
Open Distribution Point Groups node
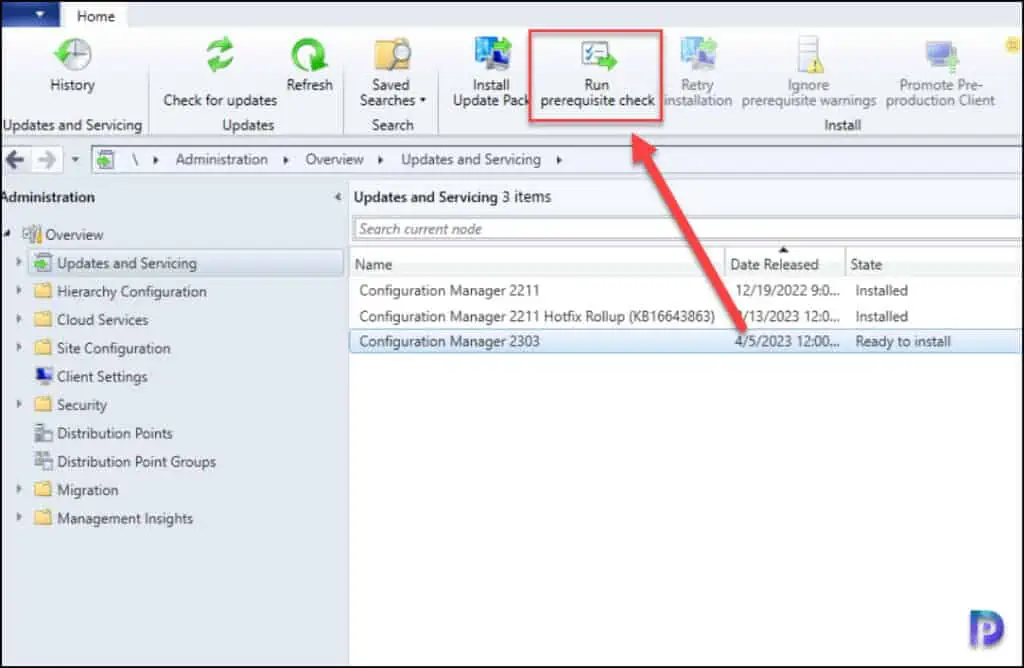click(x=136, y=462)
